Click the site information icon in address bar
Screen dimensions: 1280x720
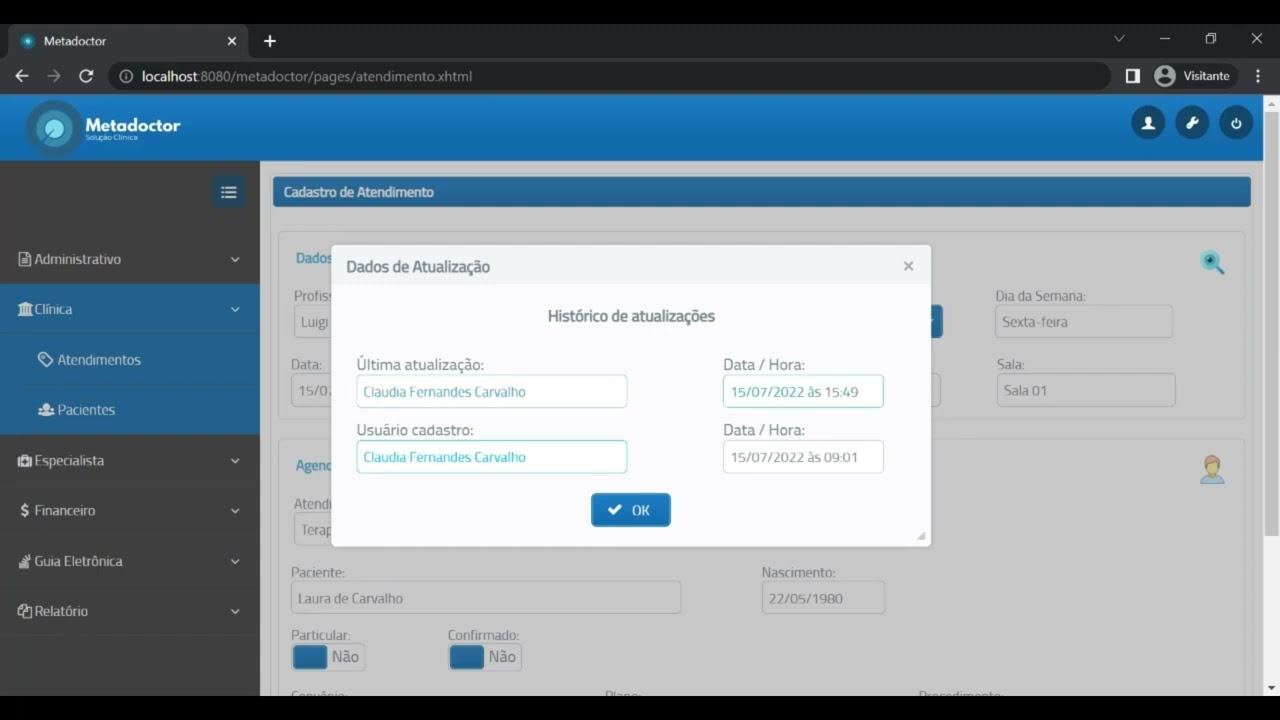126,76
